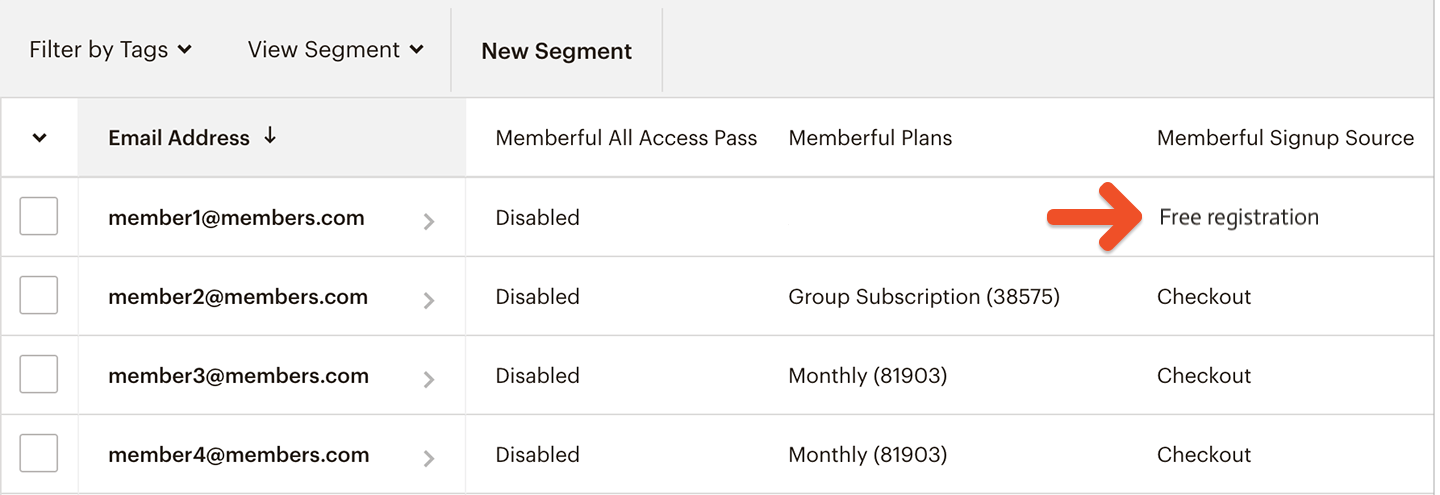Open the select-all chevron in header
Image resolution: width=1440 pixels, height=495 pixels.
coord(39,138)
